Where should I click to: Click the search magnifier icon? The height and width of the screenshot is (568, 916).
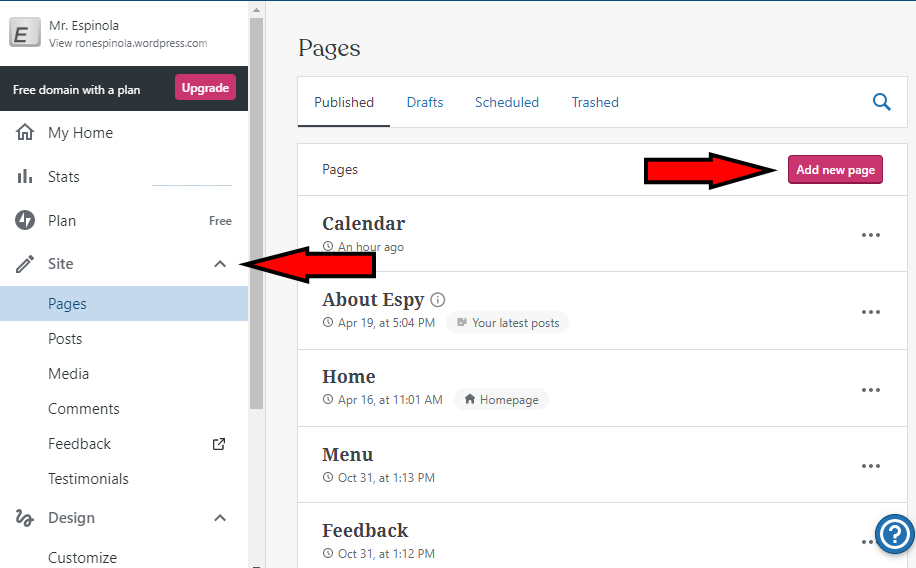click(881, 102)
